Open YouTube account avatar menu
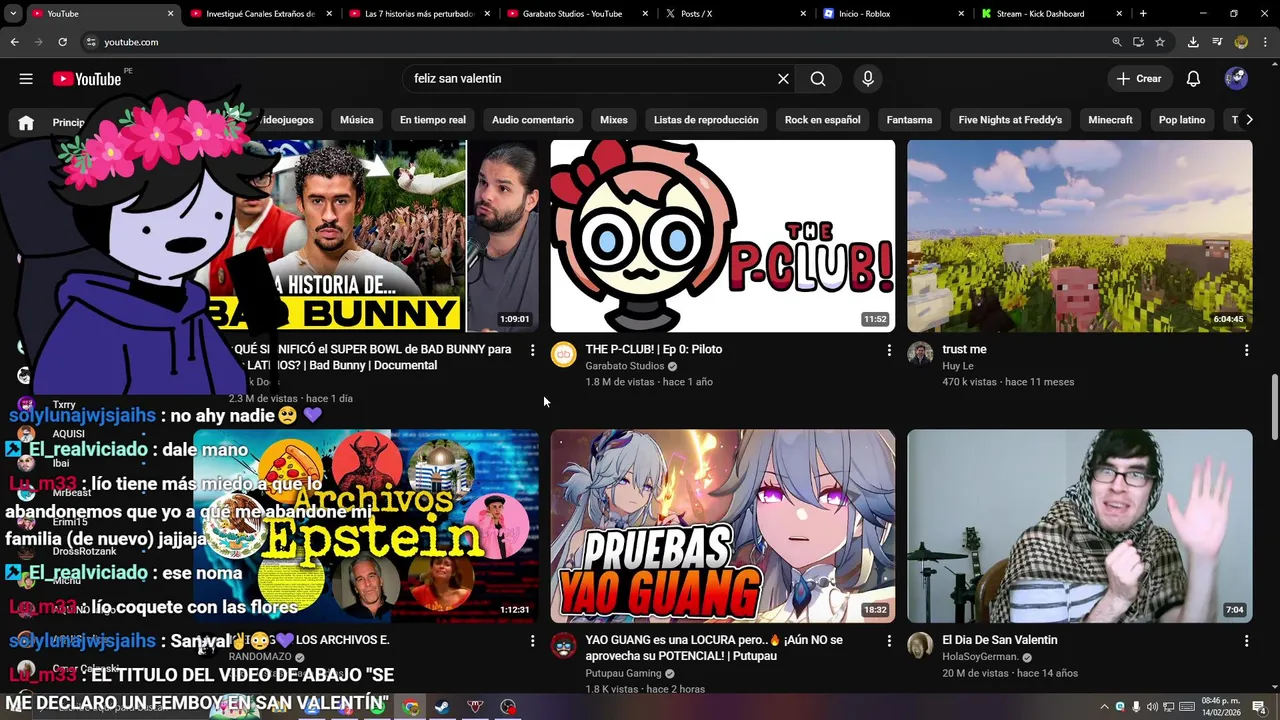This screenshot has width=1280, height=720. pos(1236,79)
